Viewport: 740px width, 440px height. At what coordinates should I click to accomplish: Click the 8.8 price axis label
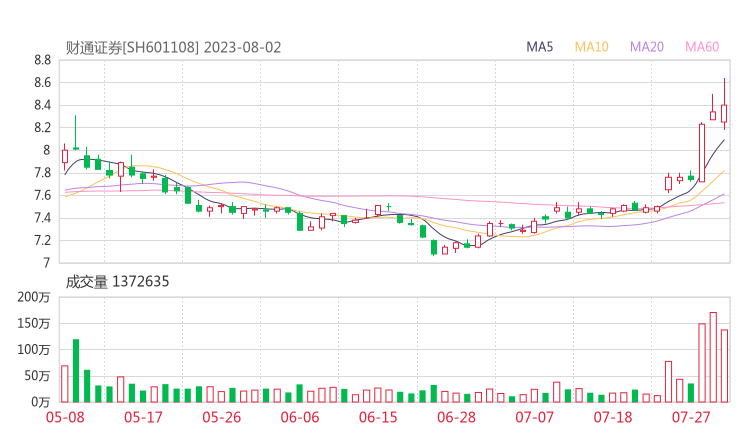(x=42, y=60)
